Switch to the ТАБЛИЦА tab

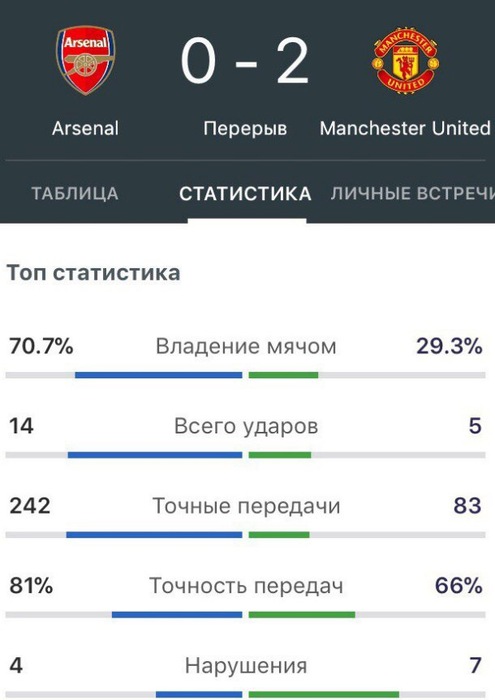(x=75, y=194)
